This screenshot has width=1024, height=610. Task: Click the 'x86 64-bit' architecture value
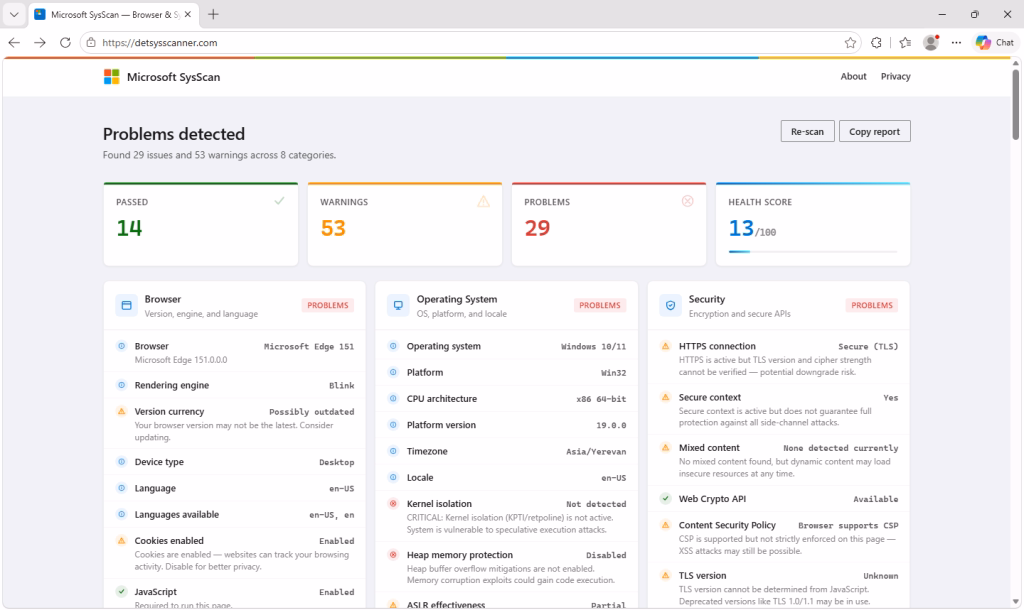[601, 399]
